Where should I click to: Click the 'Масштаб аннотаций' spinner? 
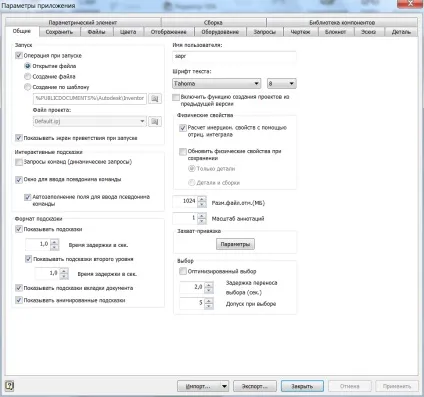(202, 219)
